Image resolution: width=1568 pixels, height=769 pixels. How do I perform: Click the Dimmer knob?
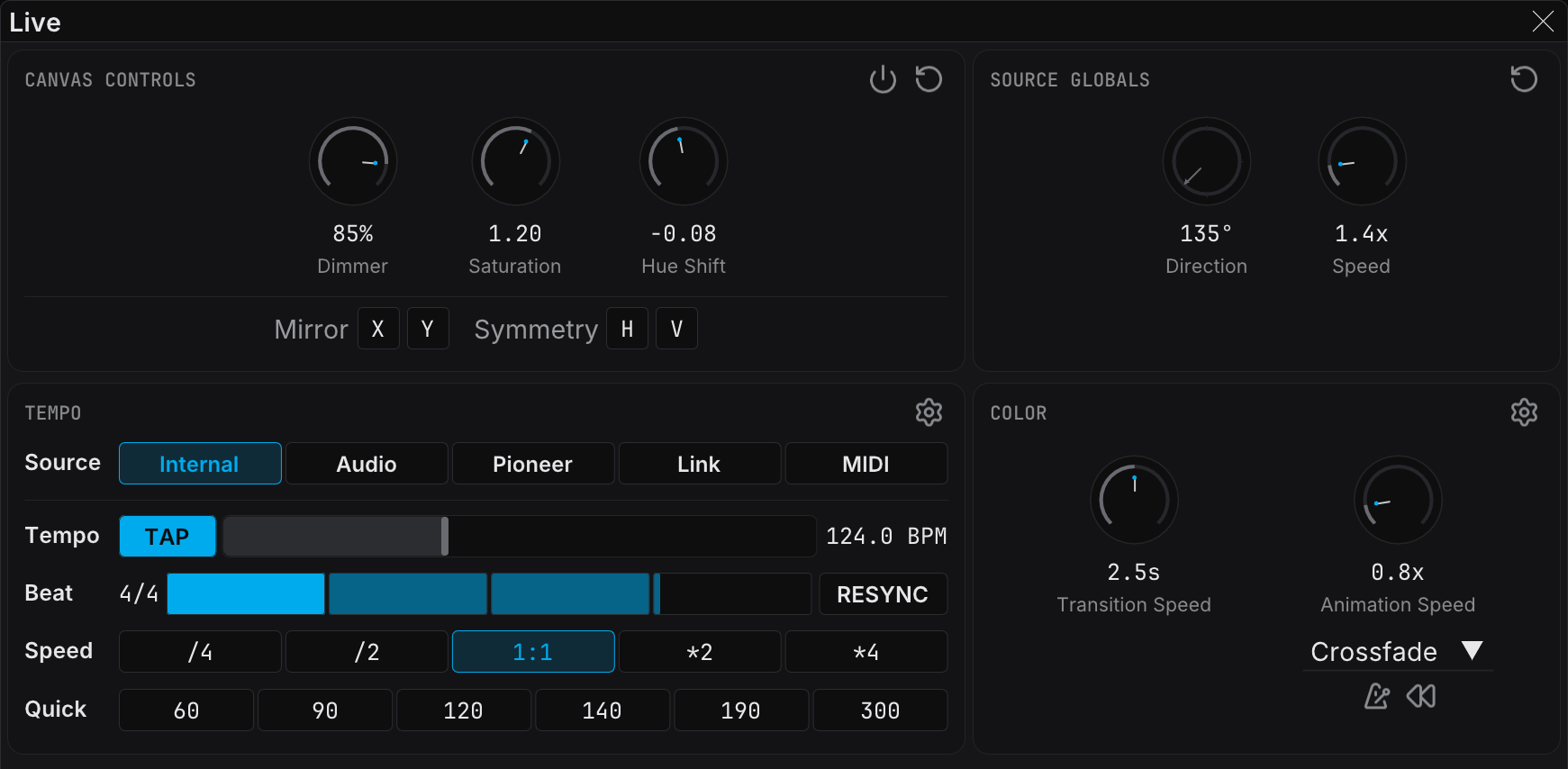point(353,162)
